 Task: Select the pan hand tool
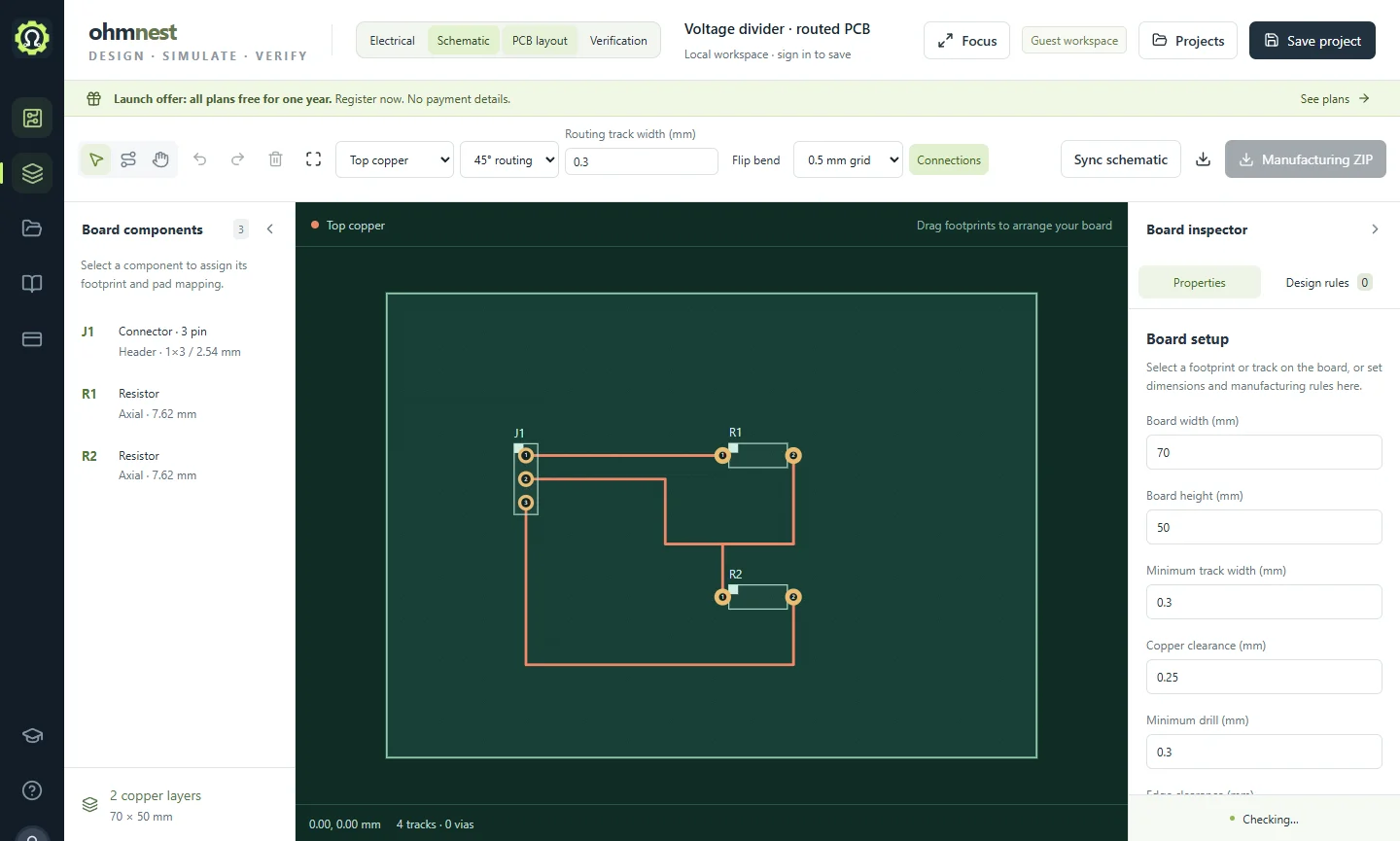(160, 159)
